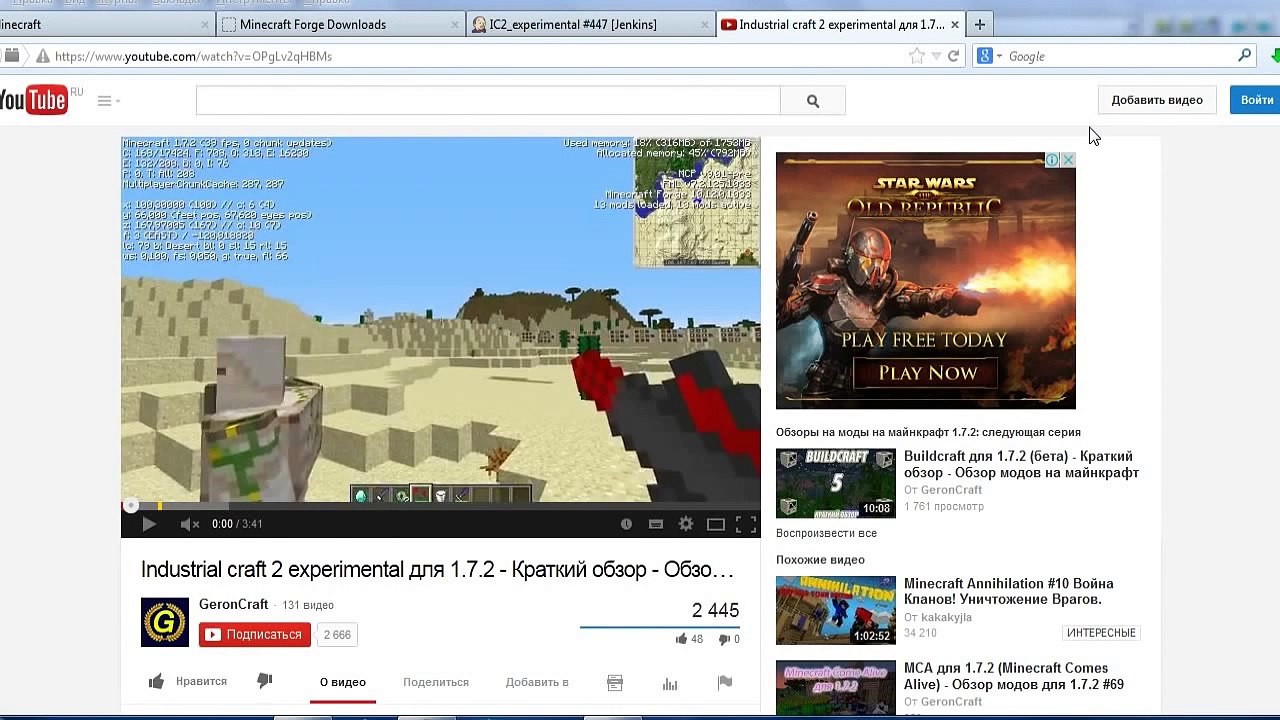Open the video transcript icon
This screenshot has height=720, width=1280.
point(615,683)
